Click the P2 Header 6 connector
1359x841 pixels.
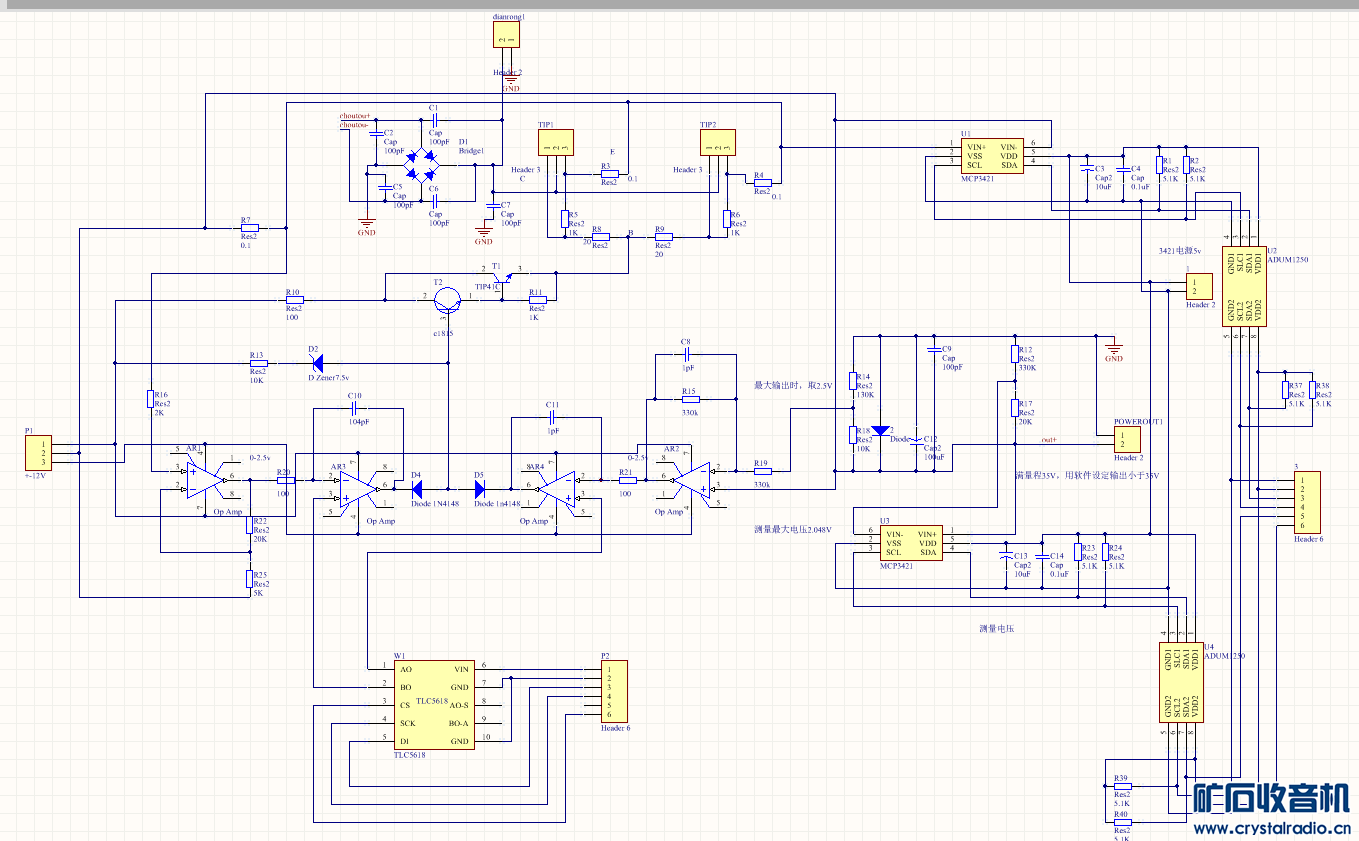coord(614,691)
